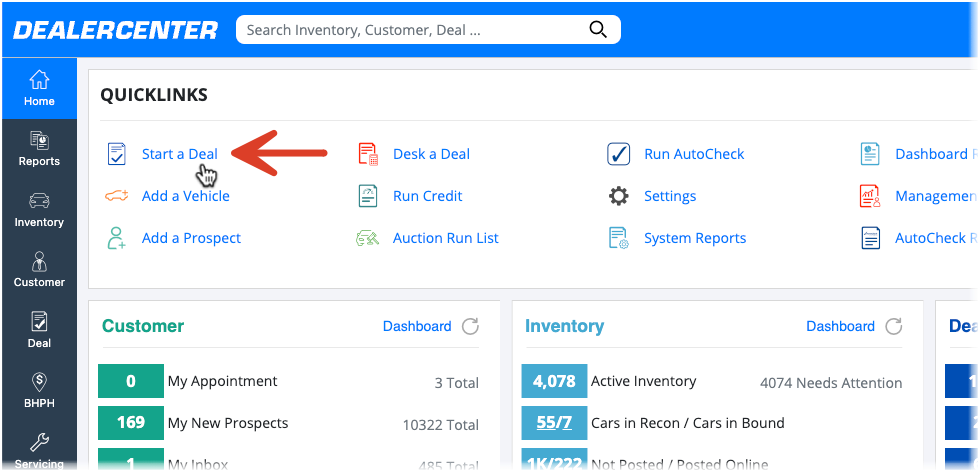Click the QUICKLINKS heading
Image resolution: width=980 pixels, height=472 pixels.
tap(154, 95)
